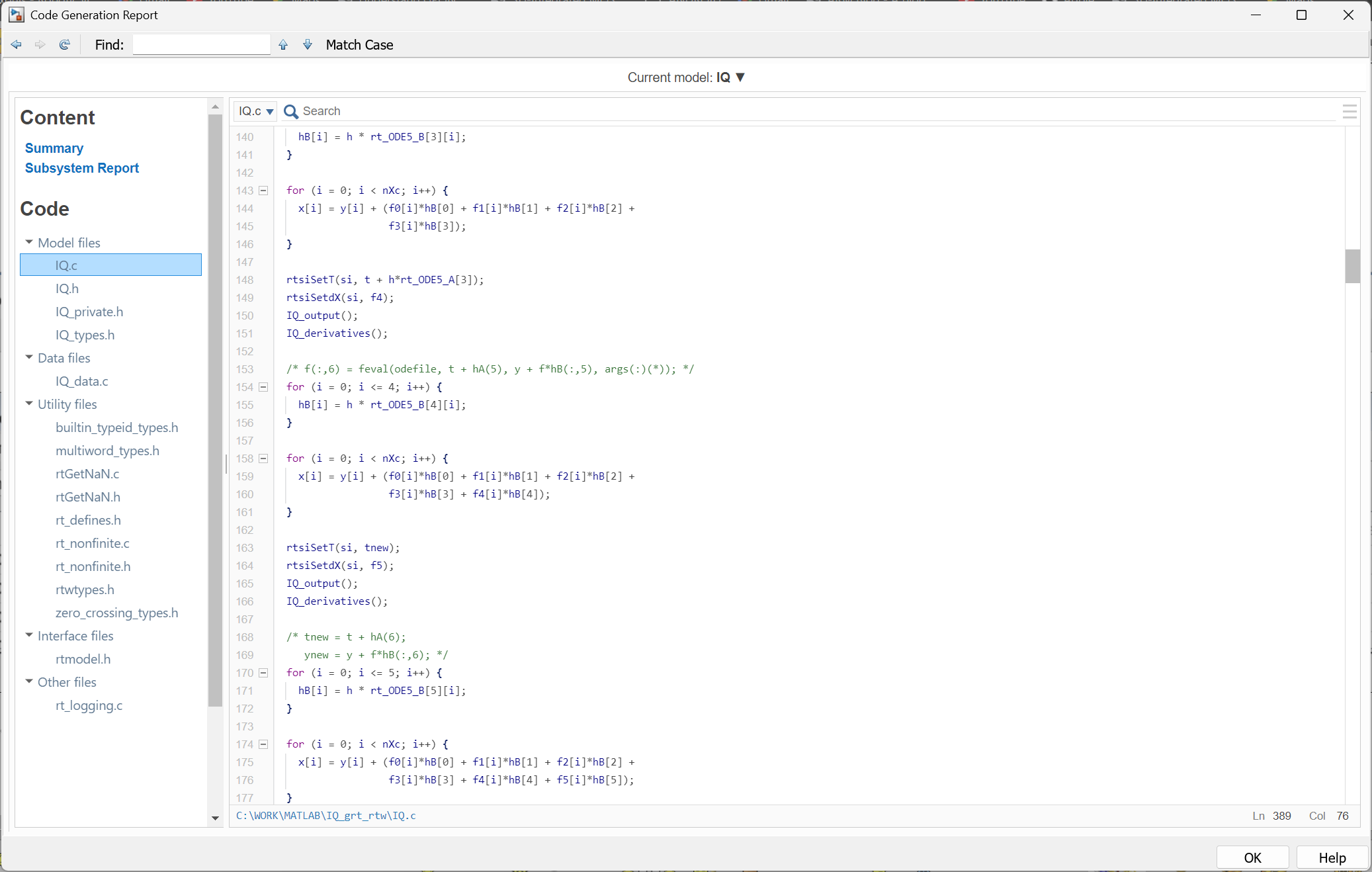Image resolution: width=1372 pixels, height=872 pixels.
Task: Open rt_defines.h file
Action: (x=89, y=520)
